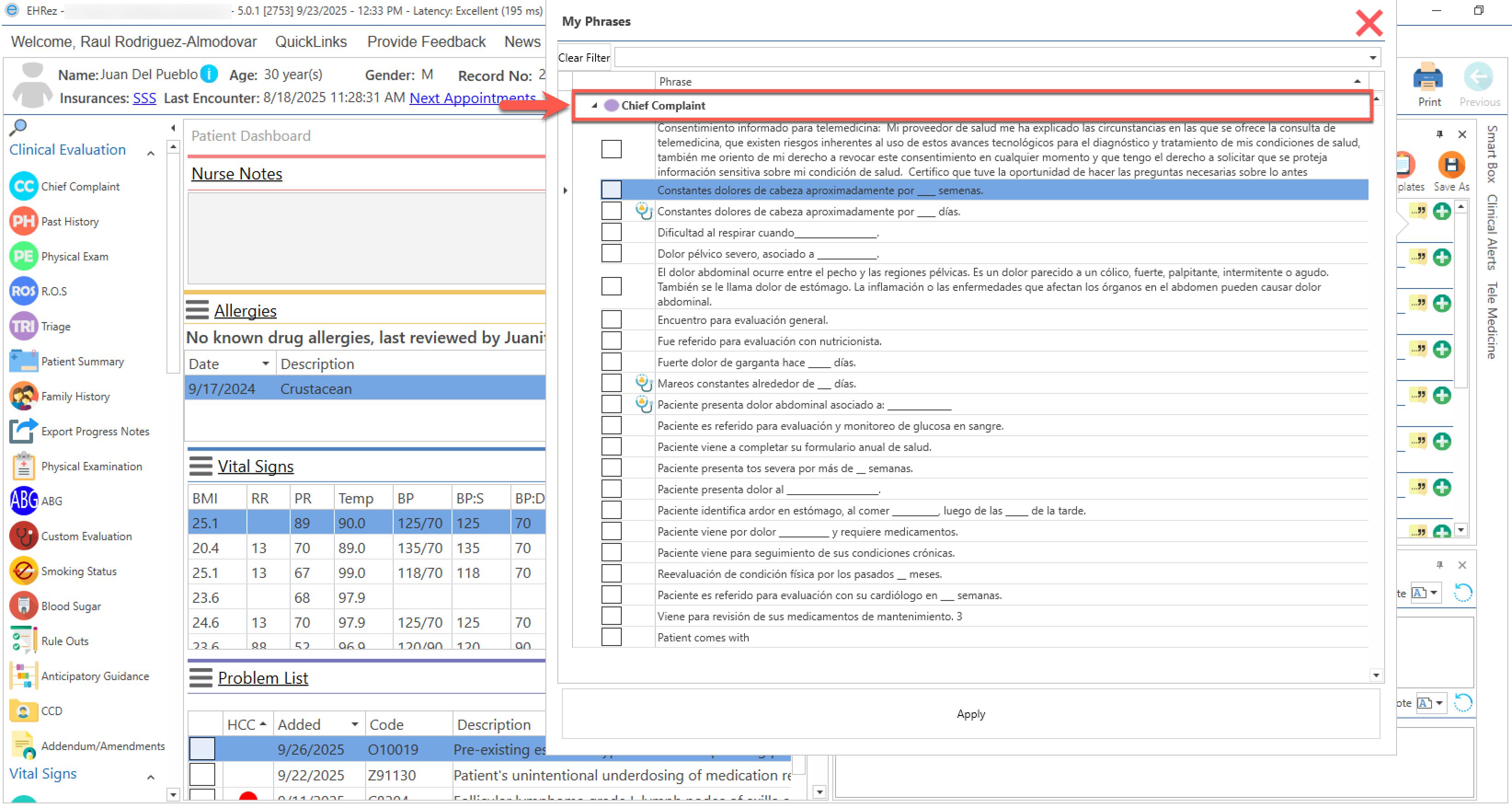Click the Save As disk icon
This screenshot has width=1512, height=808.
pos(1451,165)
